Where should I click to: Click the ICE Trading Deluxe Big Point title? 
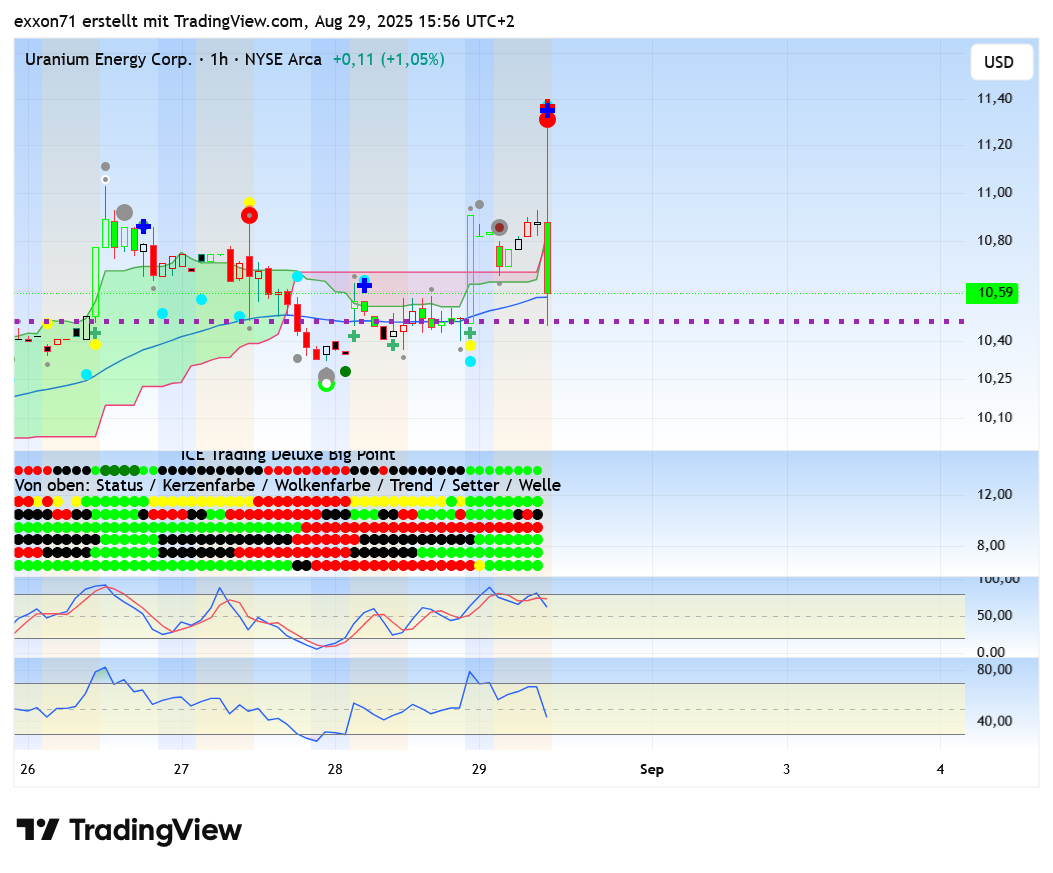click(x=288, y=455)
